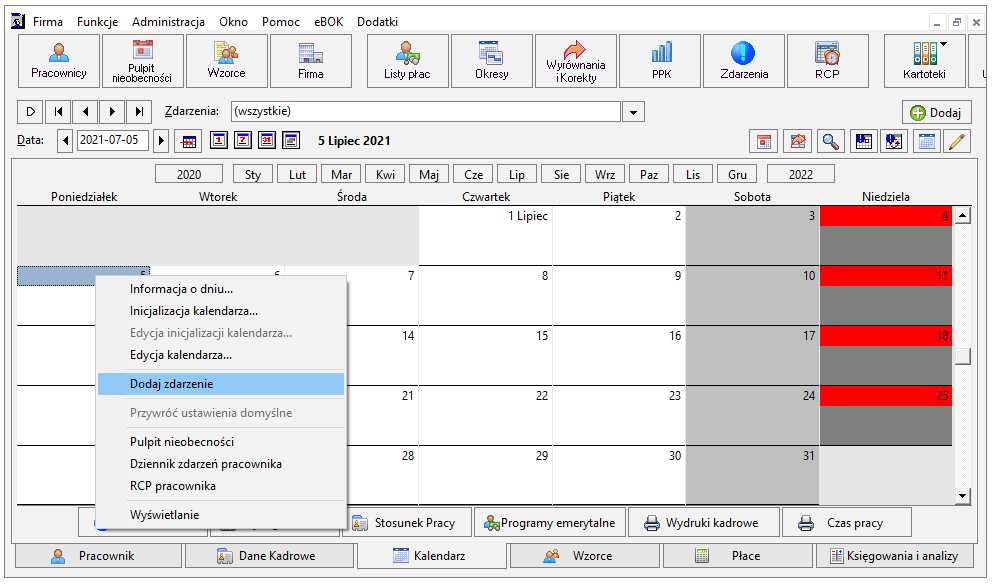998x585 pixels.
Task: Open the Administracja menu
Action: [x=169, y=22]
